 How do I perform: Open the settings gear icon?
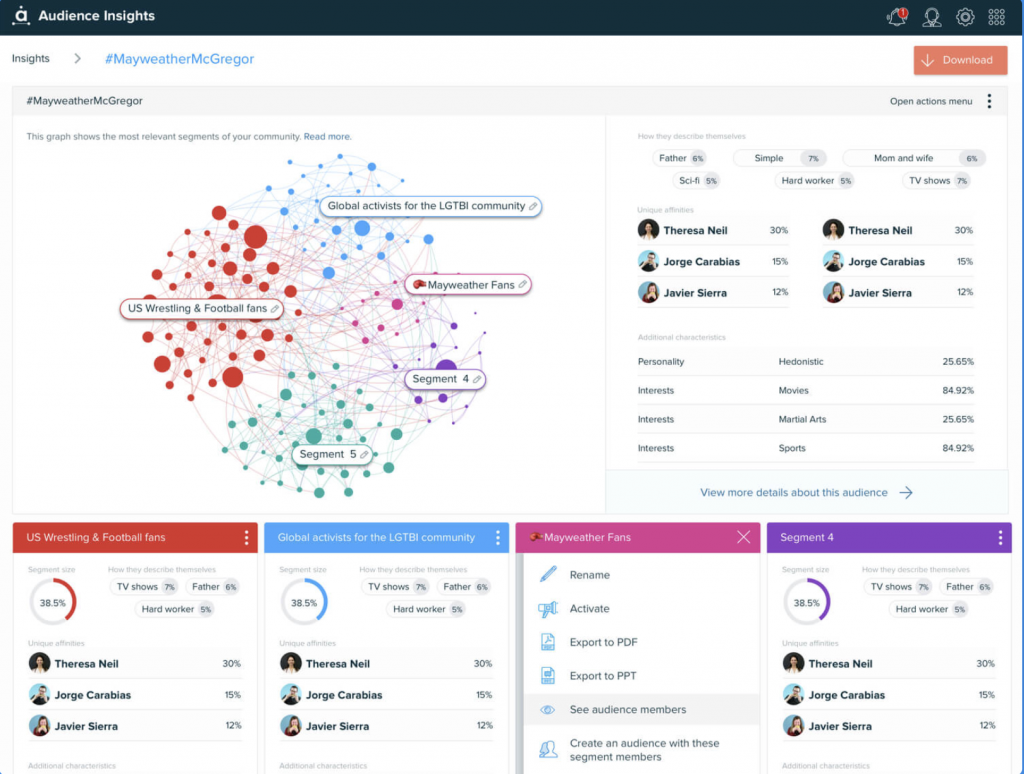click(965, 17)
